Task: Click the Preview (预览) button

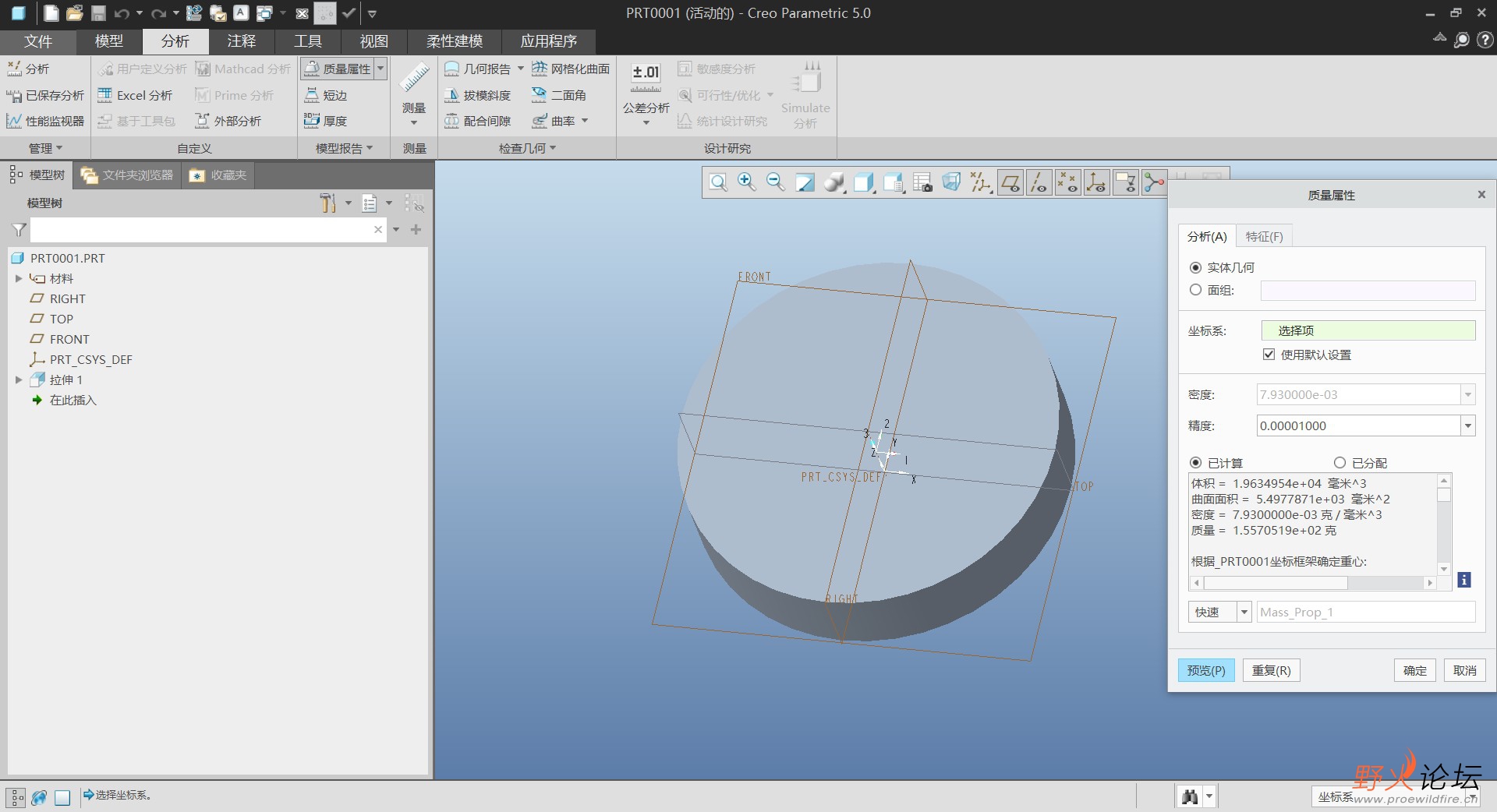Action: tap(1206, 670)
